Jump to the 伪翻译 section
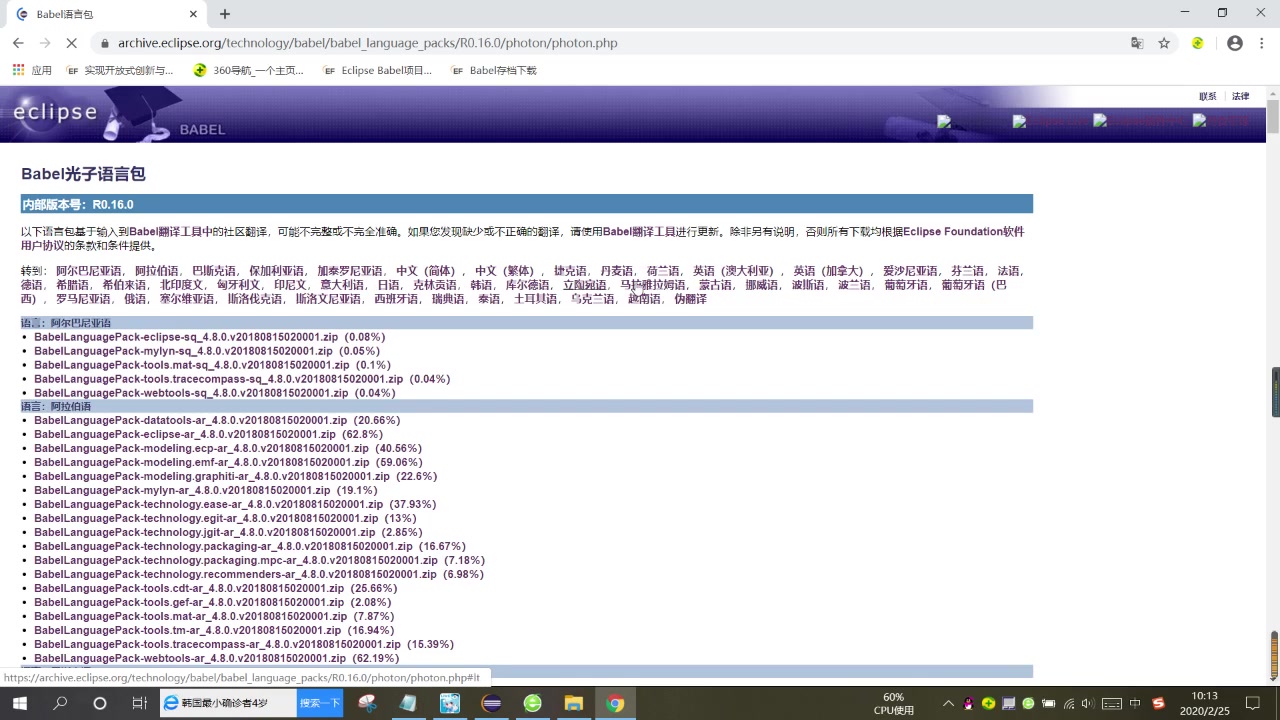The image size is (1280, 720). pos(690,299)
